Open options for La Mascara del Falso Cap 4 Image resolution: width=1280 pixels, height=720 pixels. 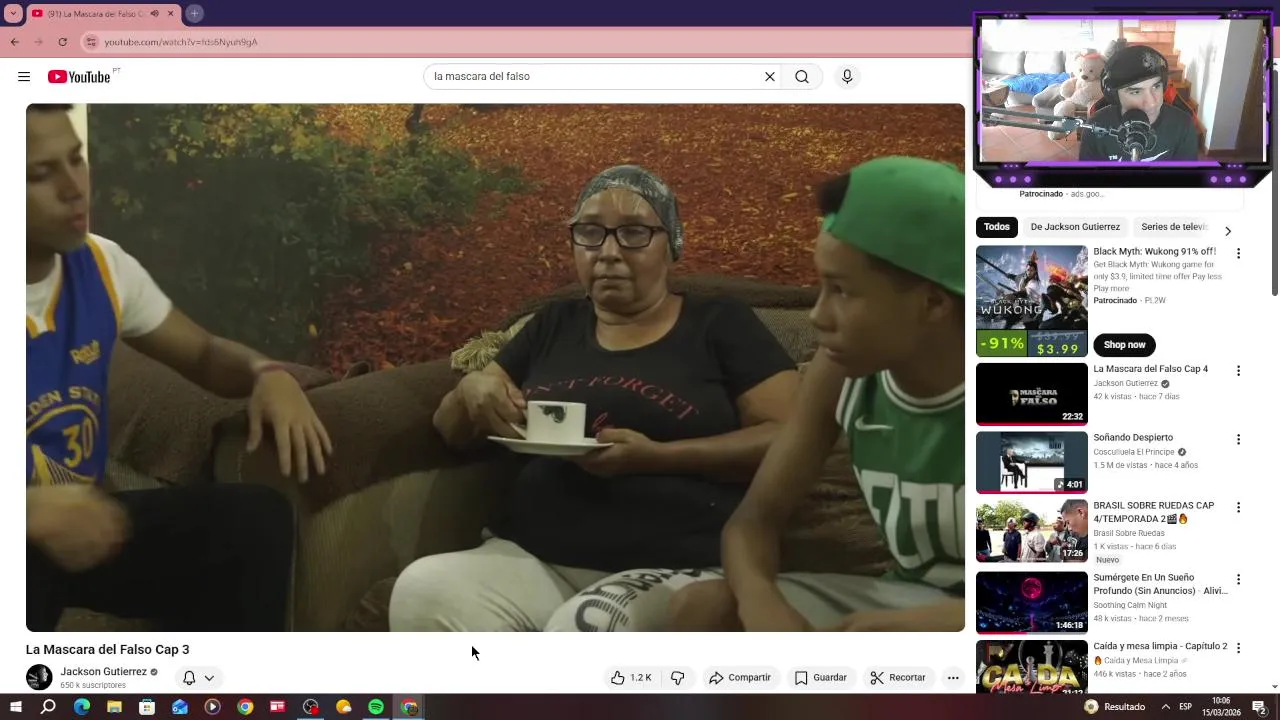1238,371
